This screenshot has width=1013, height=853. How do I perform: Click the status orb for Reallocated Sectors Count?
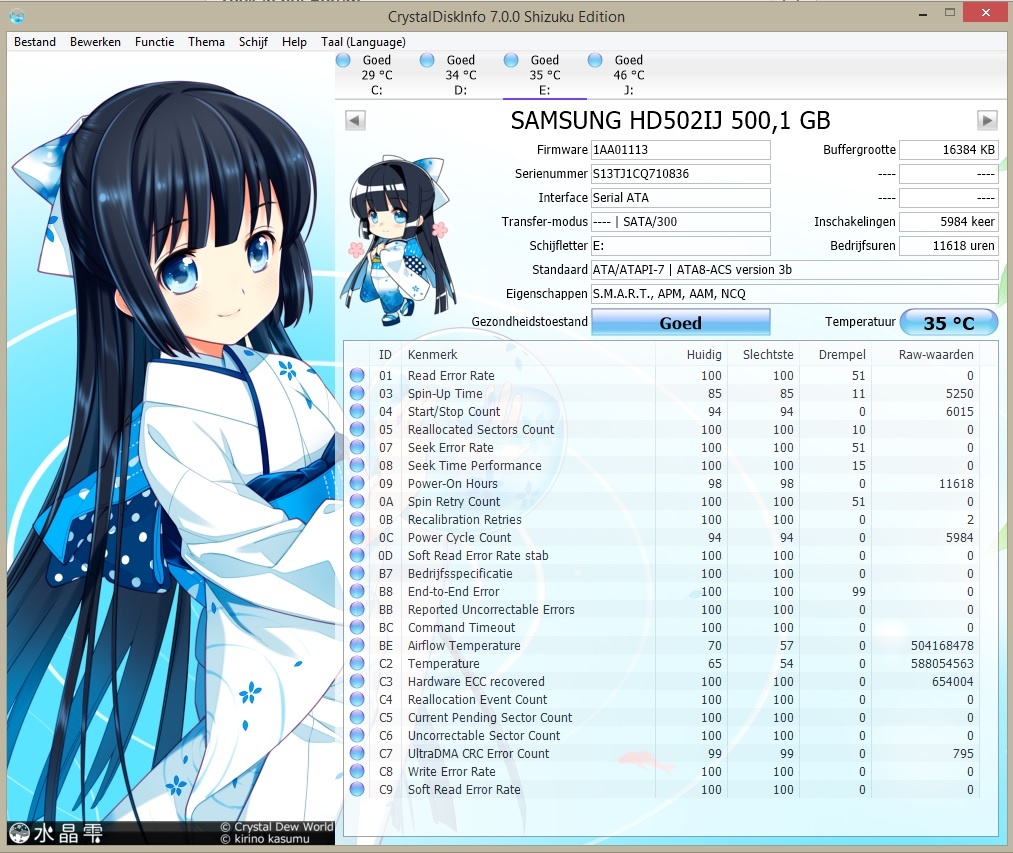357,429
